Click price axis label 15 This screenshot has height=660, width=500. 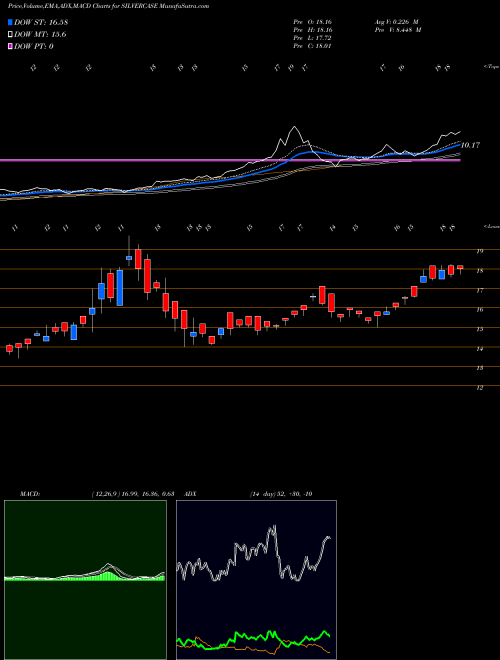(x=479, y=329)
